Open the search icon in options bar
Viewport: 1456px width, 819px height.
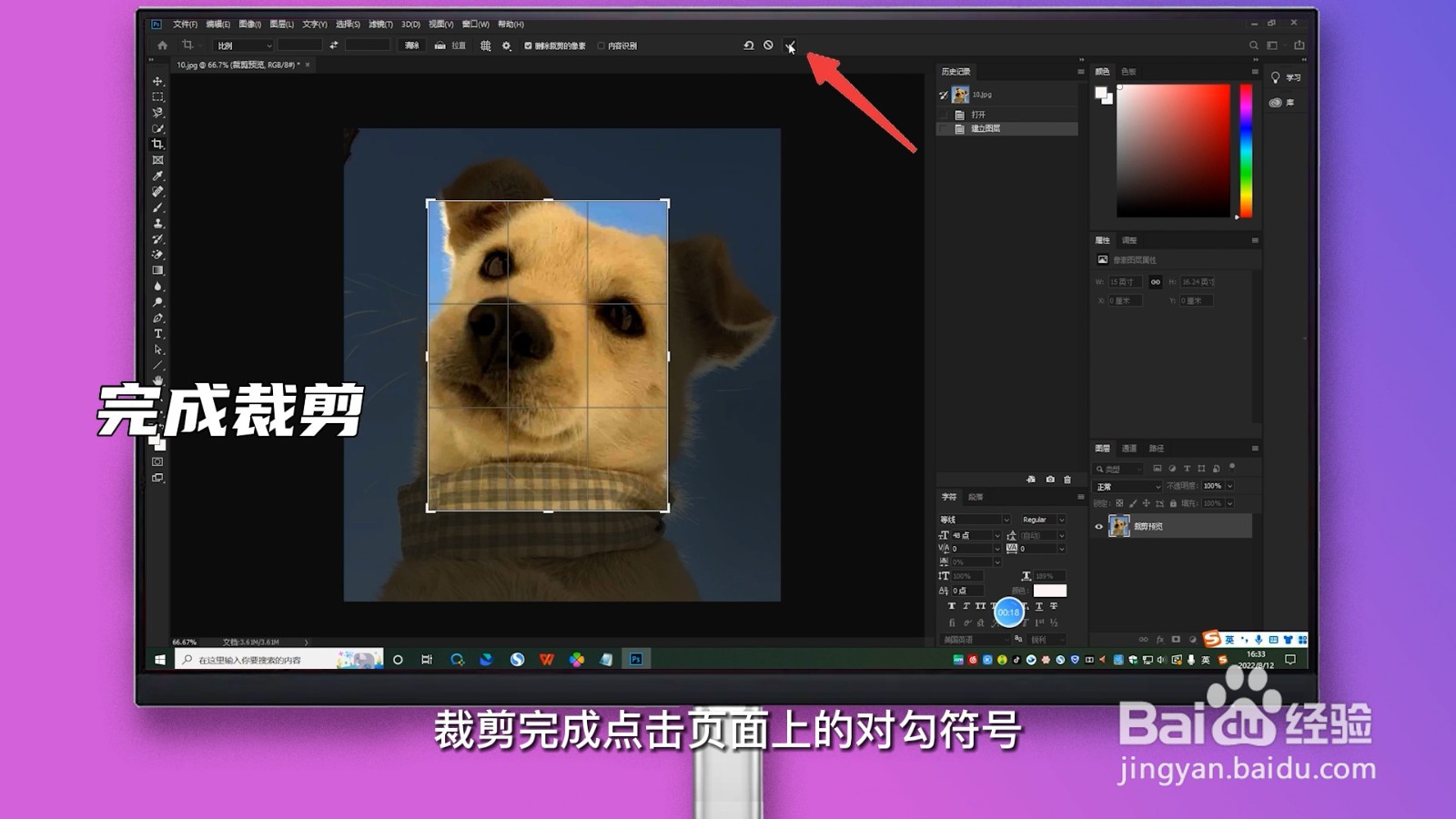click(x=1253, y=45)
